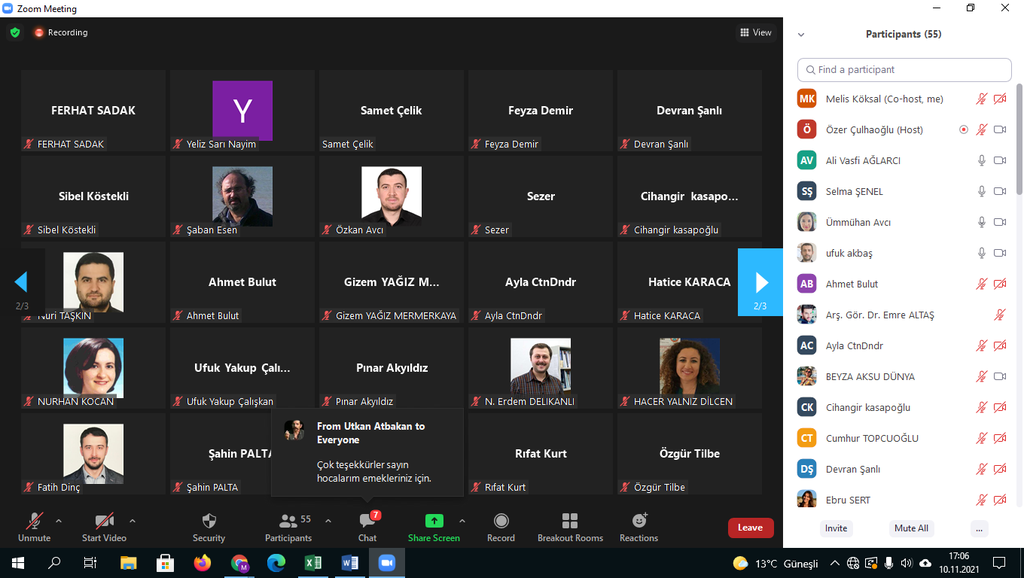Click the Unmute microphone icon
The image size is (1024, 578).
pos(34,521)
